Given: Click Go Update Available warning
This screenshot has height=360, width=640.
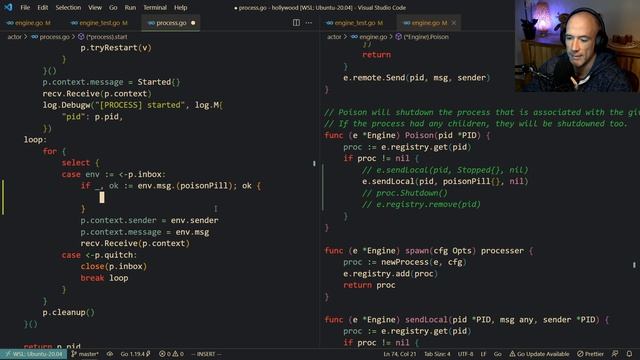Looking at the screenshot, I should click(539, 354).
